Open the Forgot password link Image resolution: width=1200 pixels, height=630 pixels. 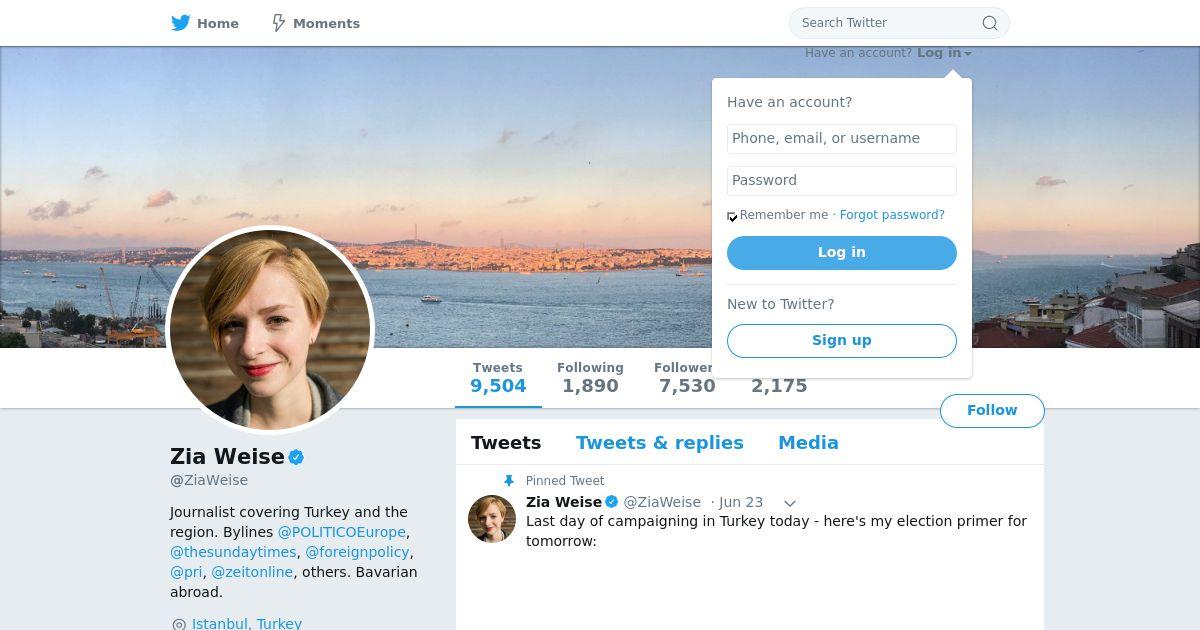pyautogui.click(x=891, y=215)
